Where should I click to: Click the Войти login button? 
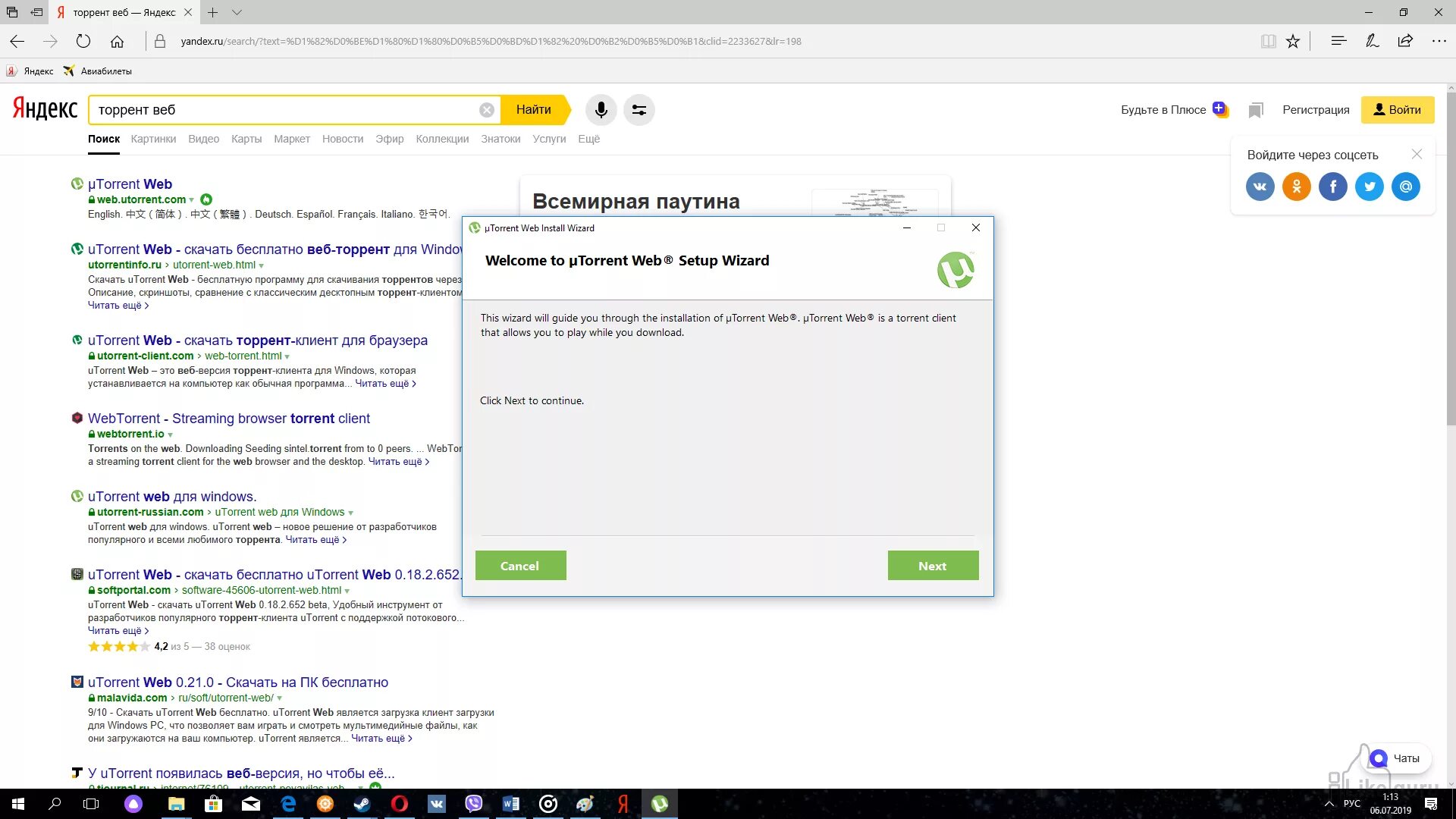1397,110
